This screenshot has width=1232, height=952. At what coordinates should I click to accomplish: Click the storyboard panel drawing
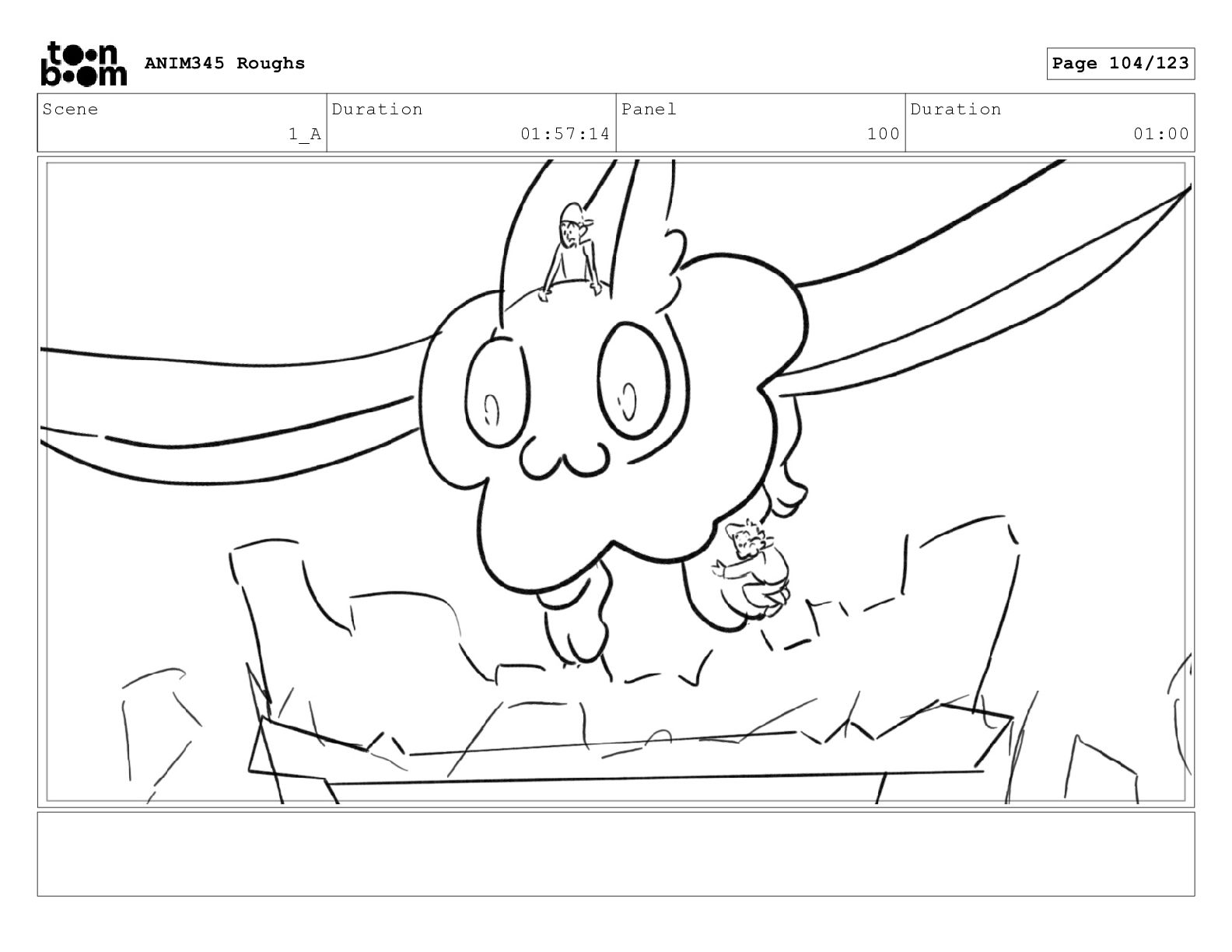click(616, 481)
